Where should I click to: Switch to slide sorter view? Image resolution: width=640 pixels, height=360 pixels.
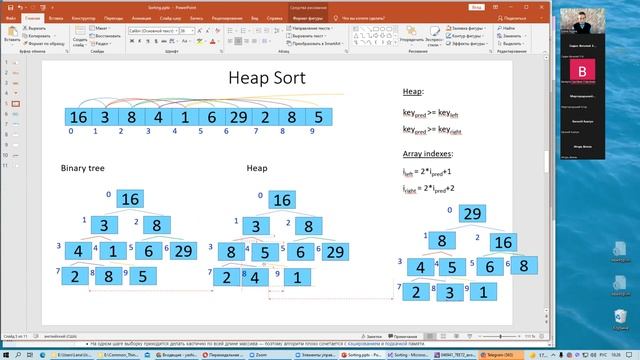[x=443, y=336]
